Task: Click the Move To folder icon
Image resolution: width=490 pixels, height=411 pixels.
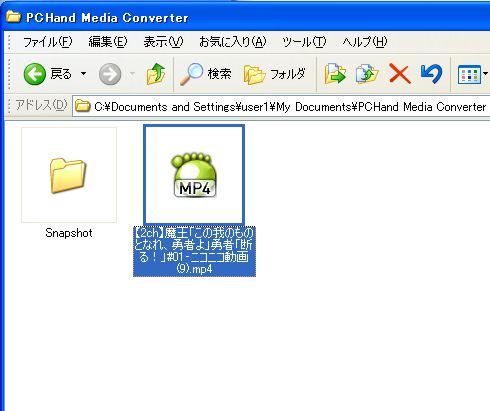Action: tap(335, 74)
